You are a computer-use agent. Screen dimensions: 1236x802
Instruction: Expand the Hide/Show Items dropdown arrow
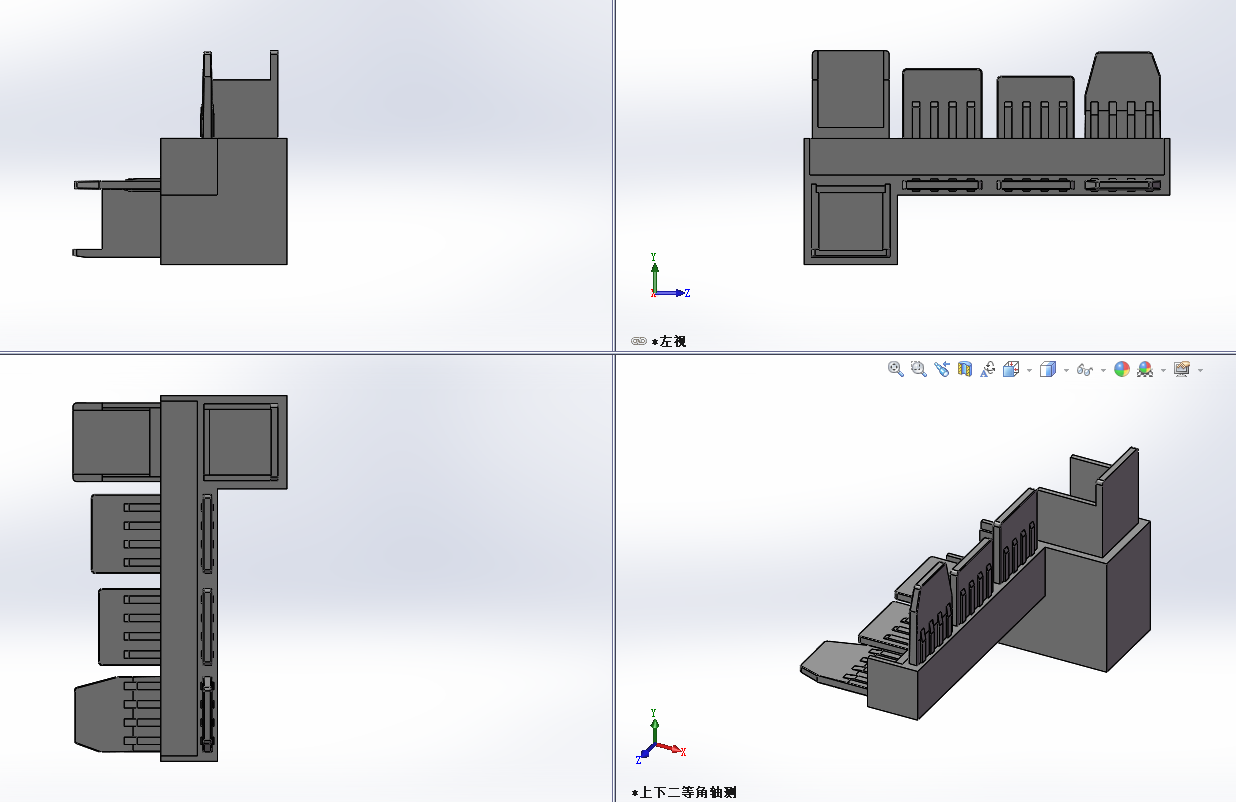coord(1103,370)
